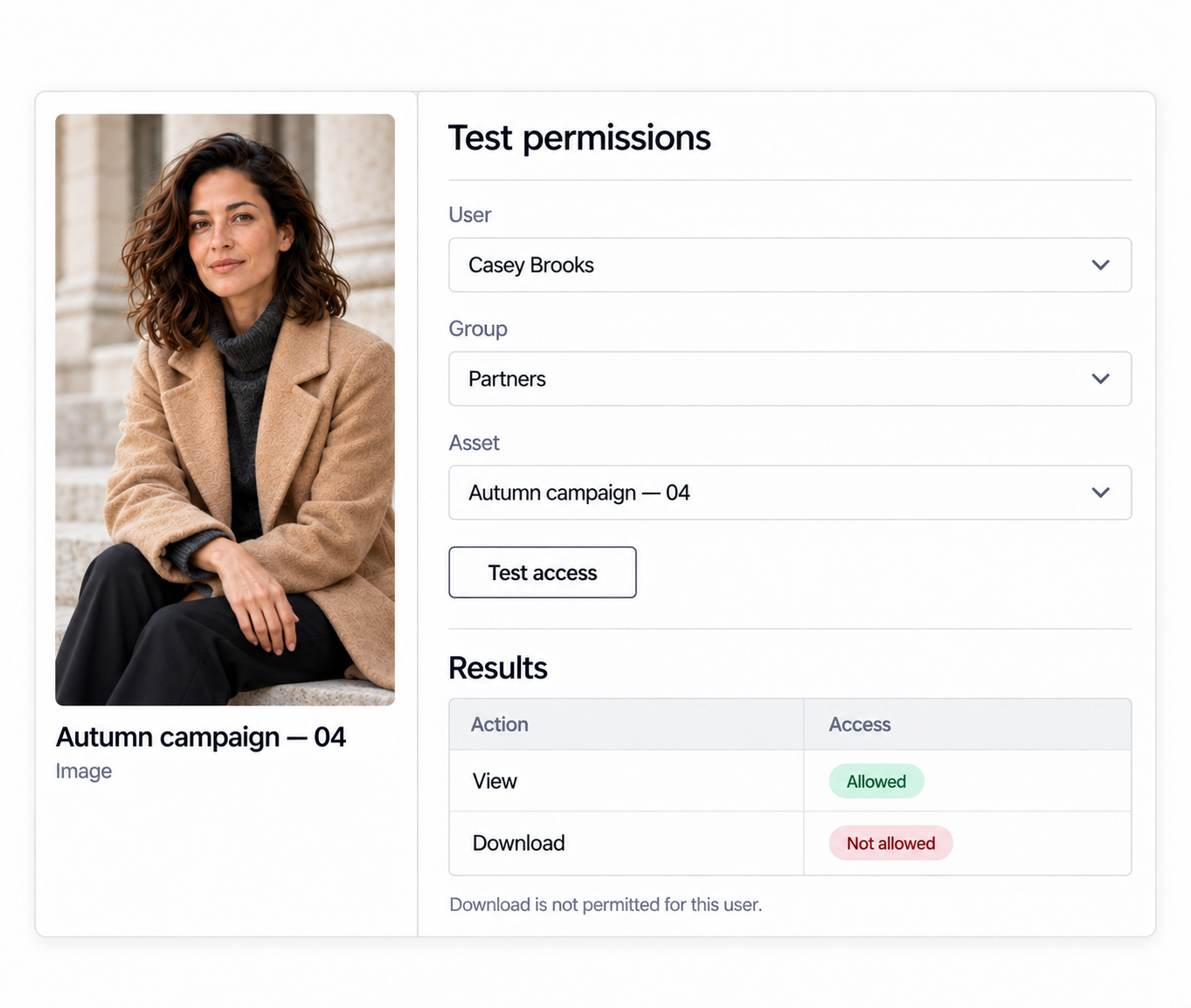The height and width of the screenshot is (1008, 1191).
Task: Click the Test access button
Action: tap(543, 572)
